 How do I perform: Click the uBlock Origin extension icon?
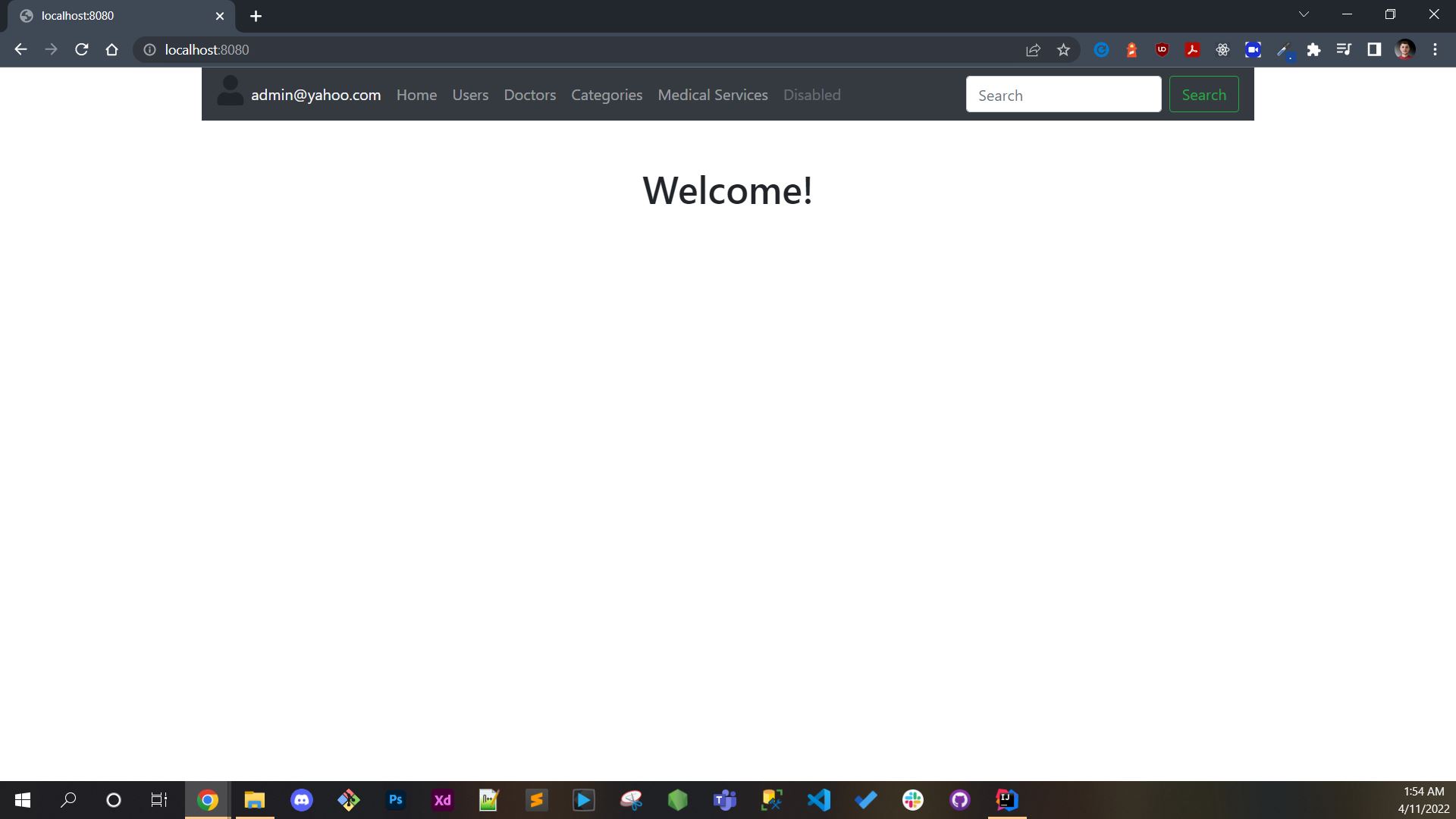1162,49
